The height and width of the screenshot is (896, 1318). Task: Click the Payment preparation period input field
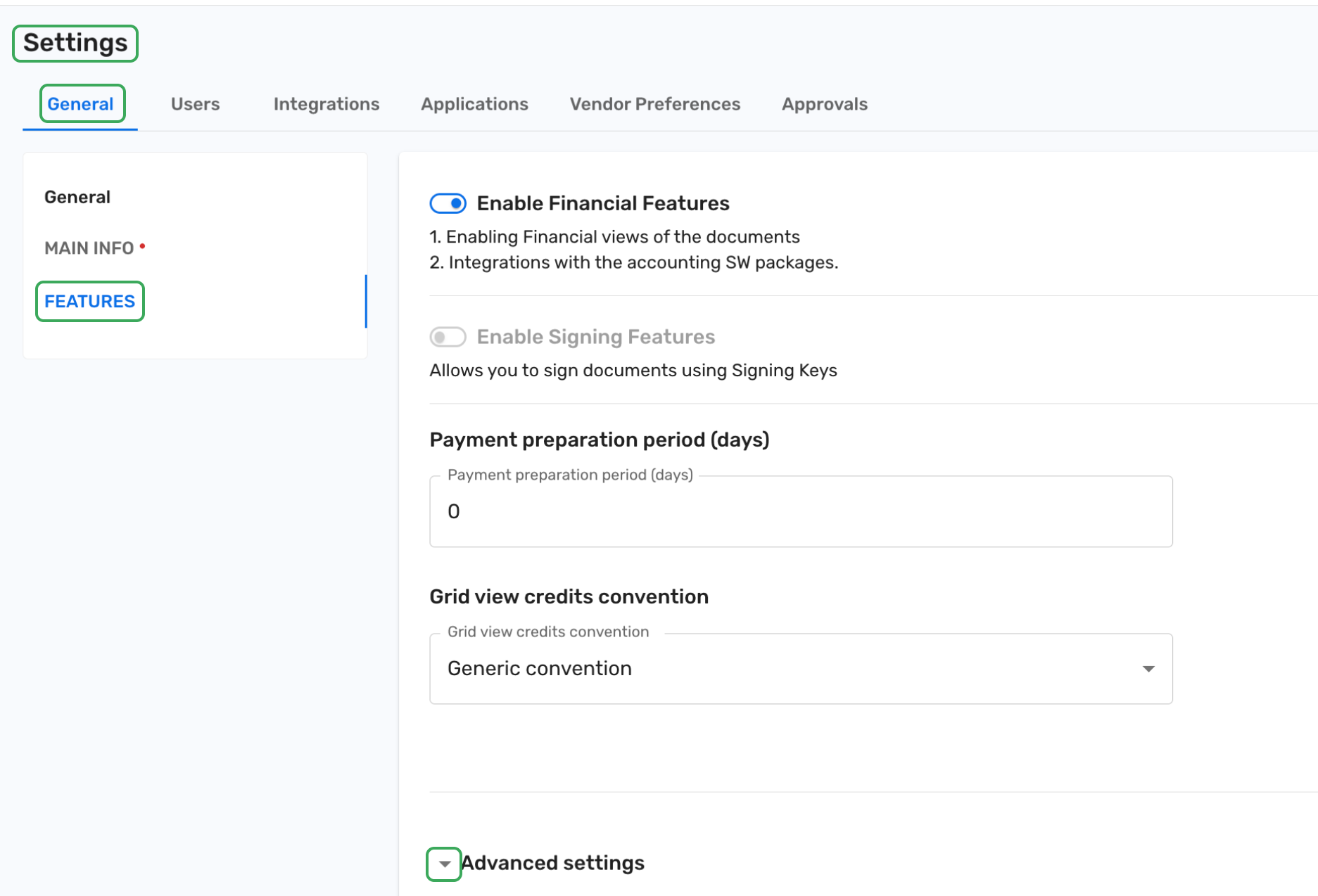pos(800,511)
